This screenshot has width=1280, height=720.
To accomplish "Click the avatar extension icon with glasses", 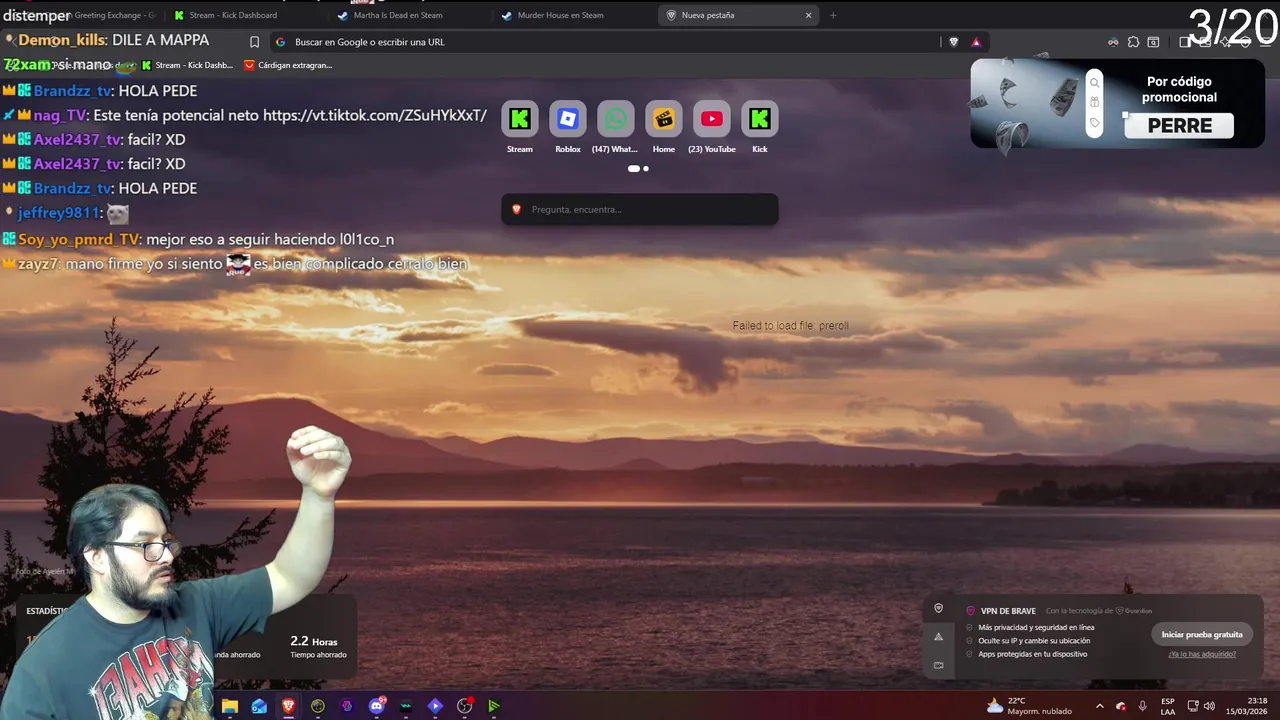I will point(1113,42).
